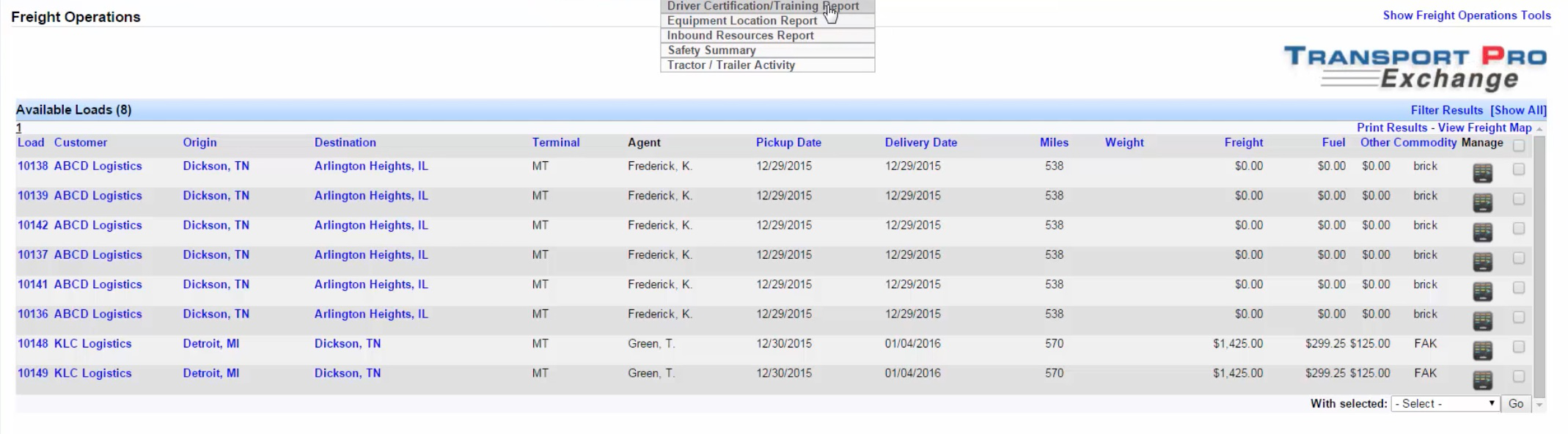Open manage icon for load 10148

[x=1482, y=350]
